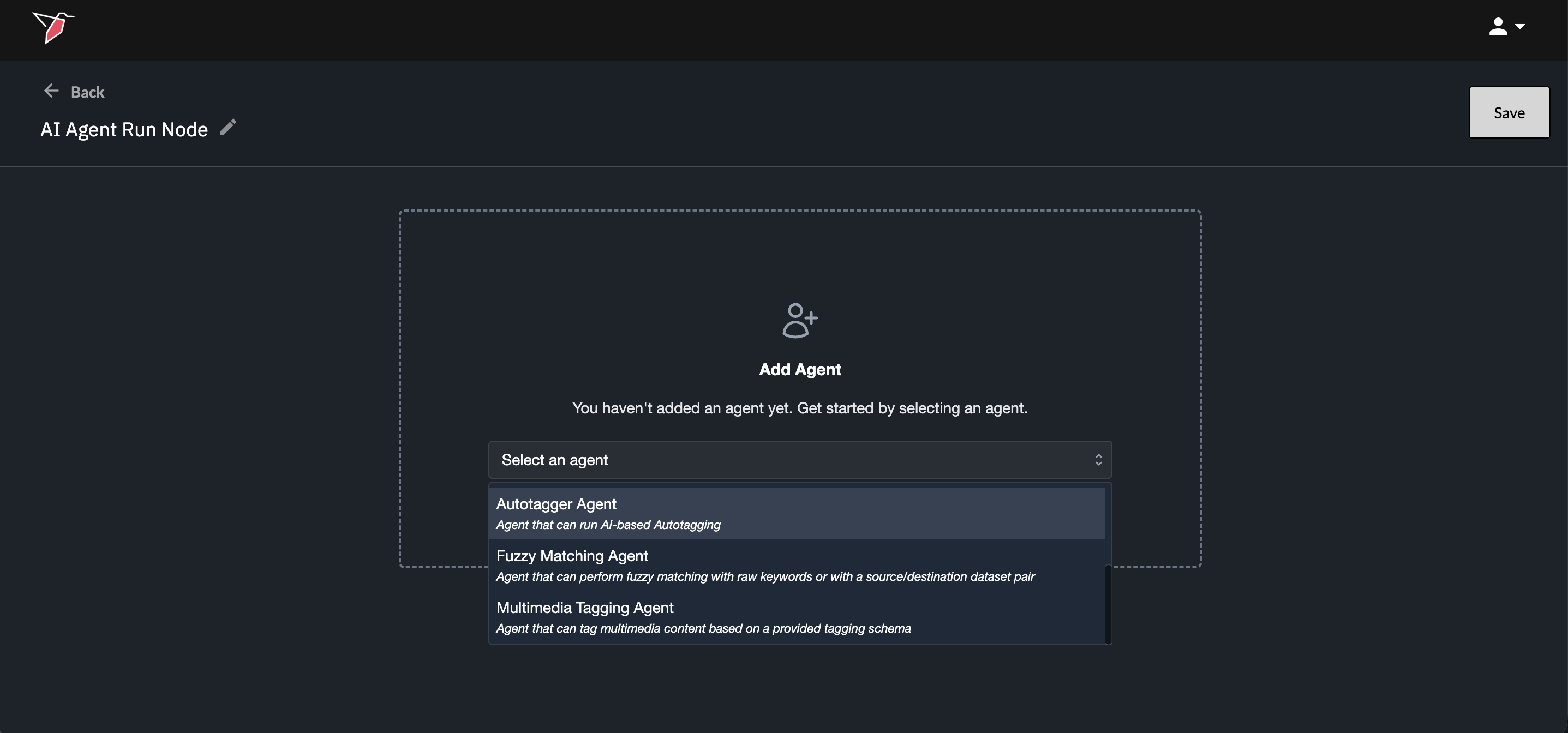
Task: Click the agent list scrollbar
Action: pos(1108,604)
